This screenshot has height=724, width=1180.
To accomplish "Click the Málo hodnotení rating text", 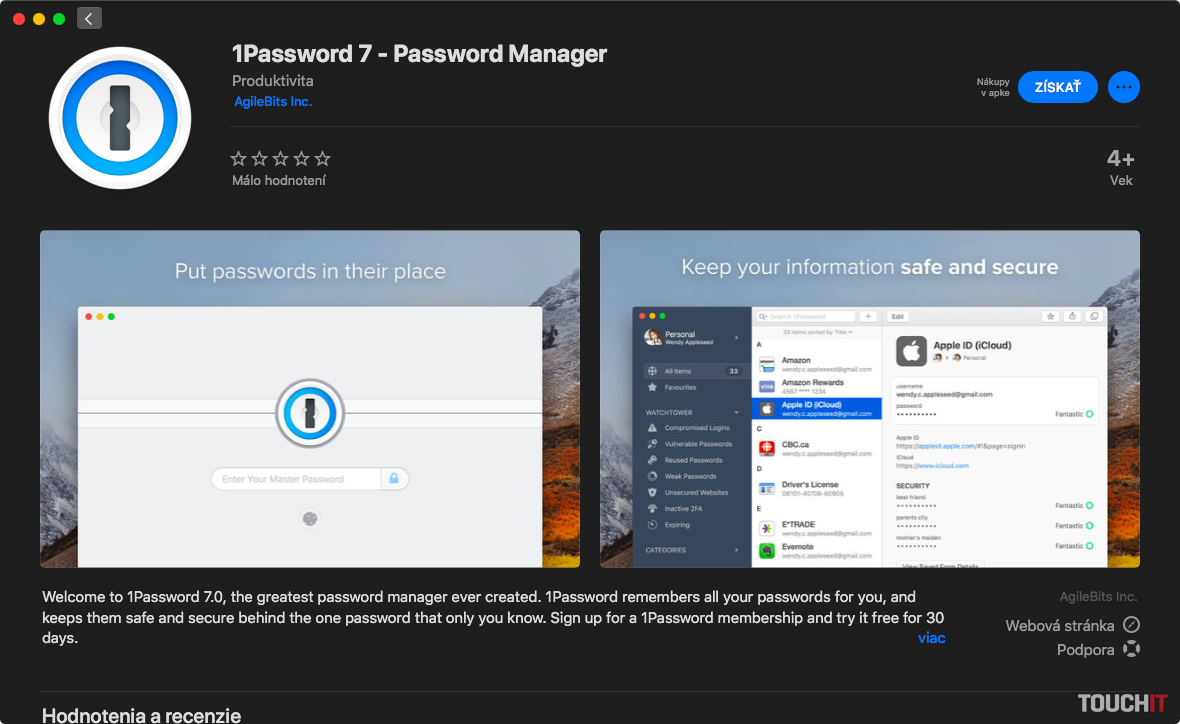I will click(x=279, y=181).
